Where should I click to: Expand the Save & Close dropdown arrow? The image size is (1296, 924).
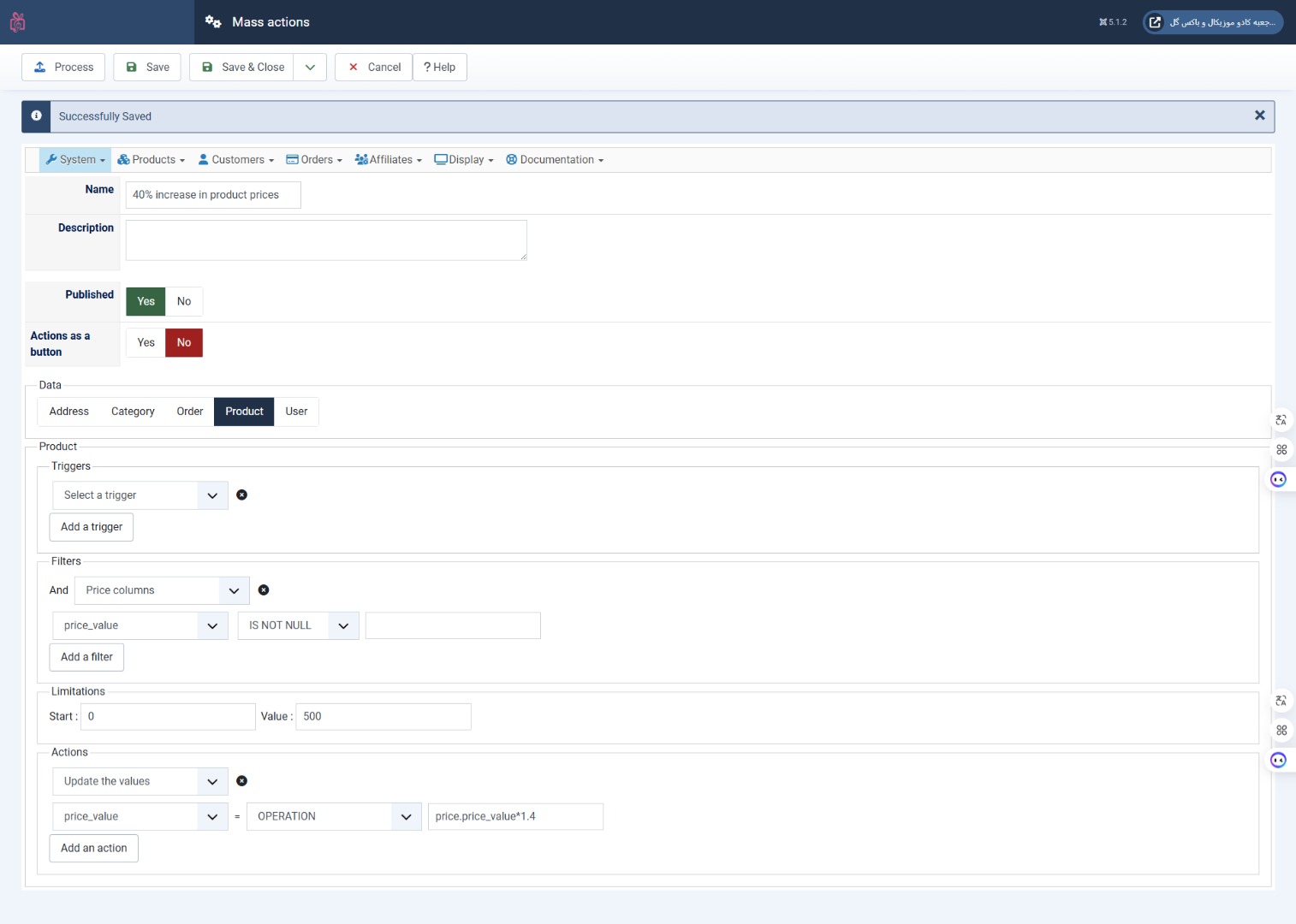coord(310,68)
